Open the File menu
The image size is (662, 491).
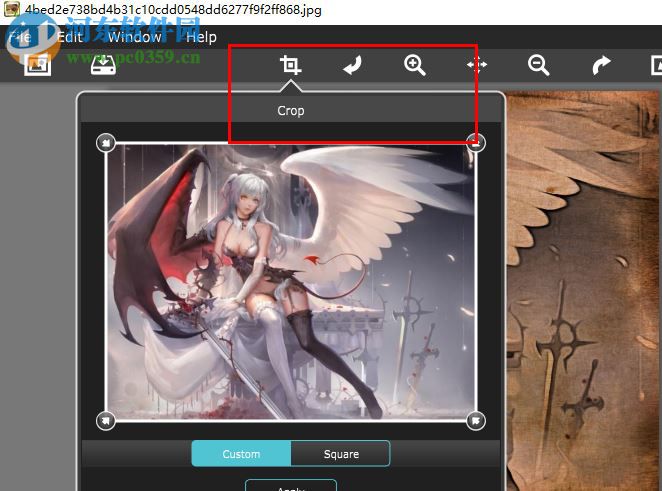coord(20,37)
